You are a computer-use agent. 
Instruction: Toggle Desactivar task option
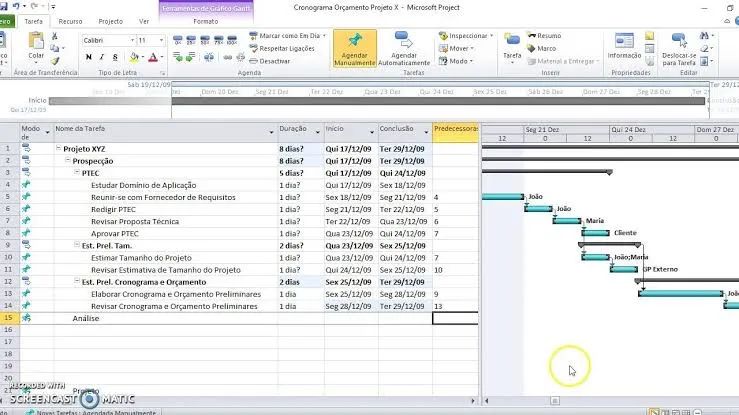270,61
